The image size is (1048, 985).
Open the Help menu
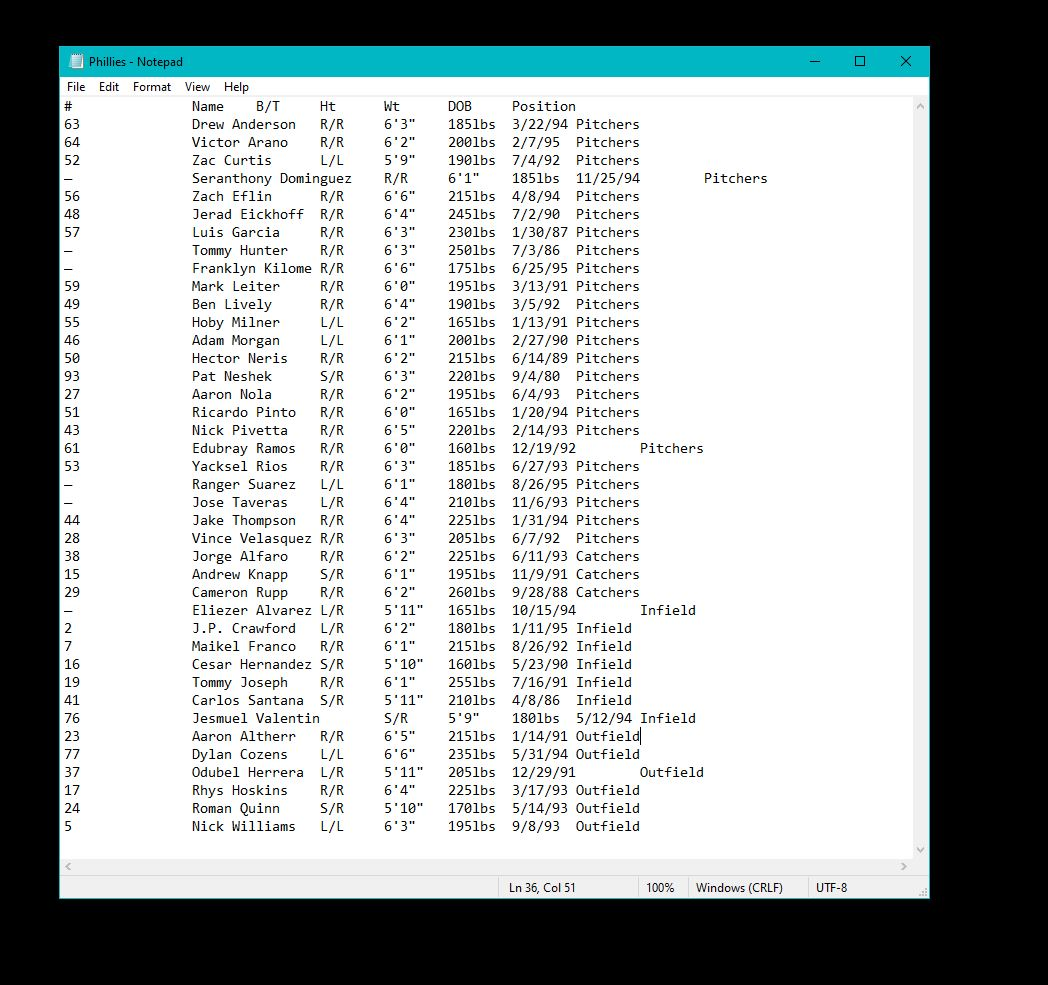click(236, 86)
